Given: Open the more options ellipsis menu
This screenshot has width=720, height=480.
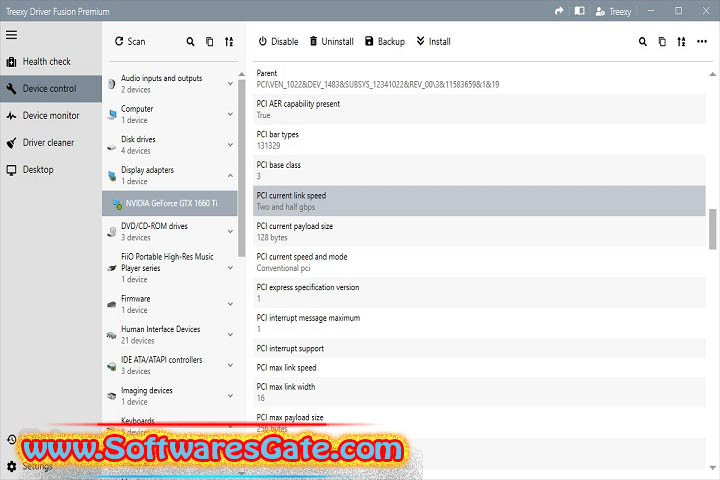Looking at the screenshot, I should point(702,41).
